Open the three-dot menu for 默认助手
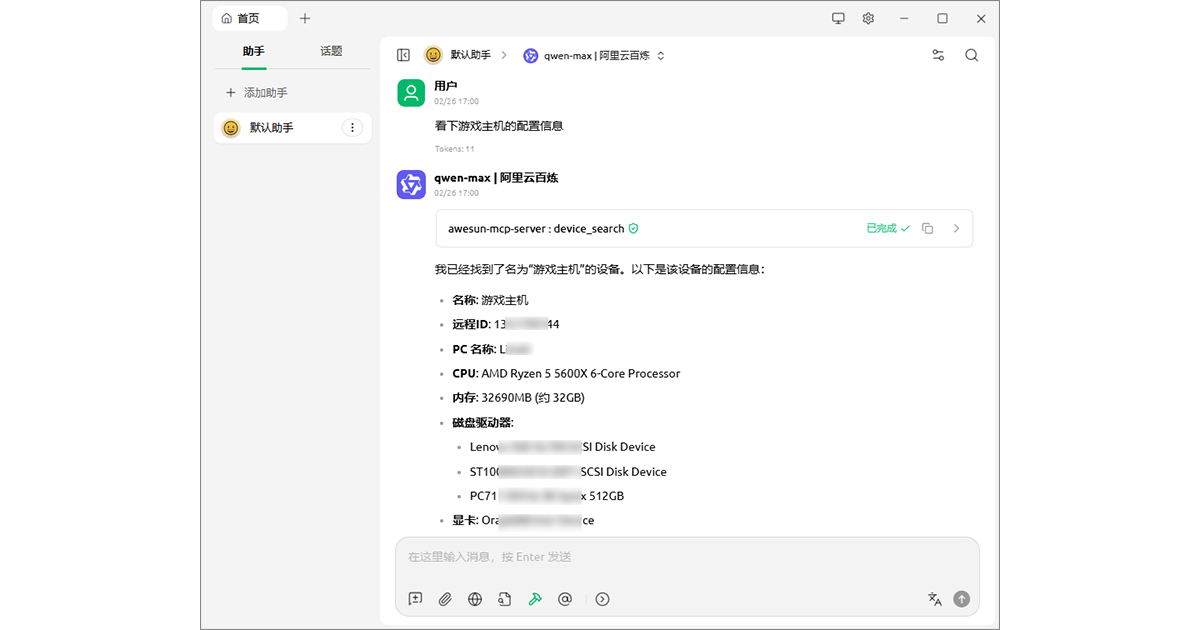This screenshot has height=630, width=1200. click(x=352, y=128)
